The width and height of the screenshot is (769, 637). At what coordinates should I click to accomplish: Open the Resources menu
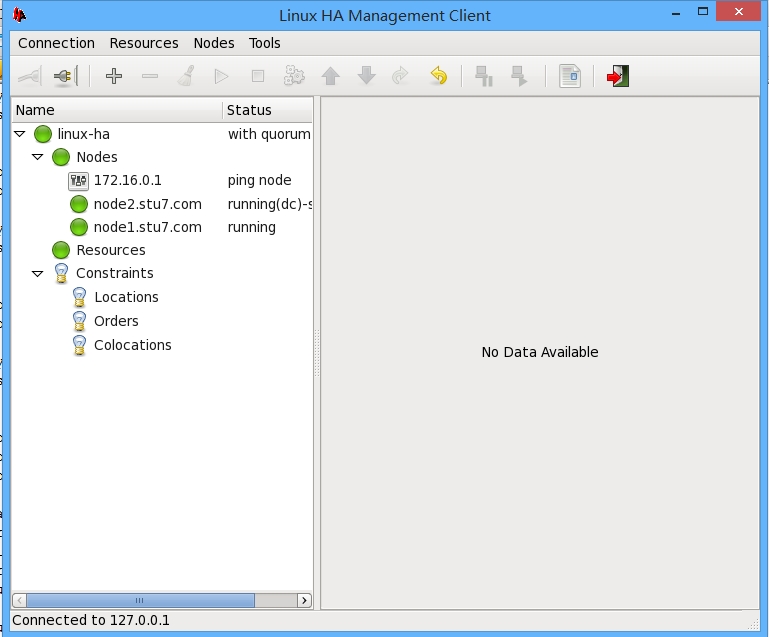point(144,43)
